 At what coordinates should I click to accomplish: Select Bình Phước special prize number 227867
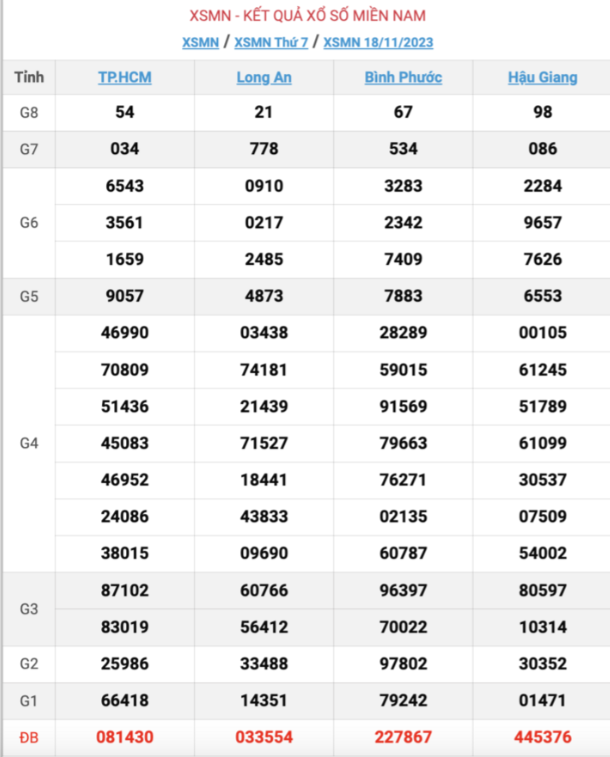click(403, 737)
